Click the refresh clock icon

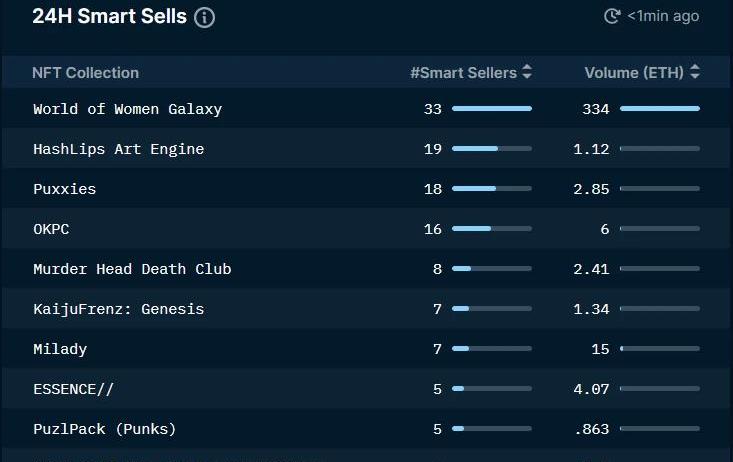click(x=612, y=16)
